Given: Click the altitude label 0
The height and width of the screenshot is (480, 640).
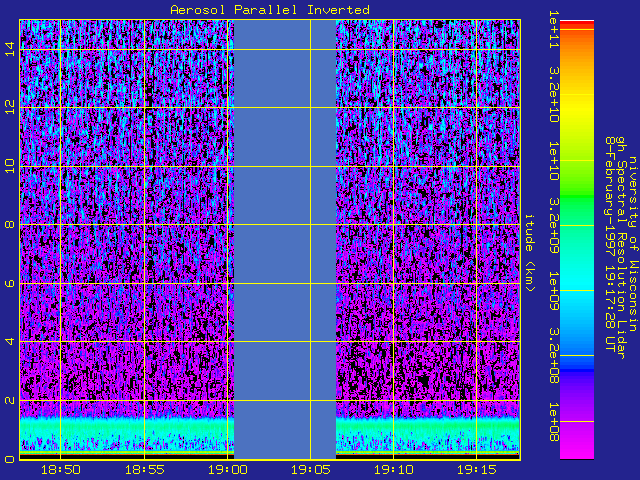Looking at the screenshot, I should click(x=10, y=459).
